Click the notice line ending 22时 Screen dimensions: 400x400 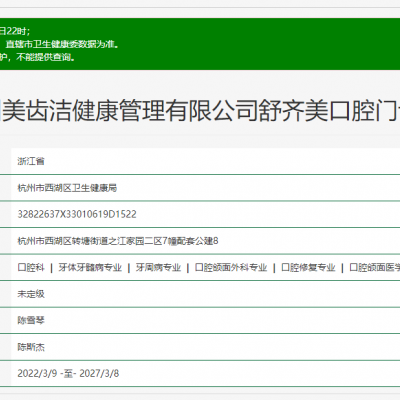pyautogui.click(x=15, y=31)
